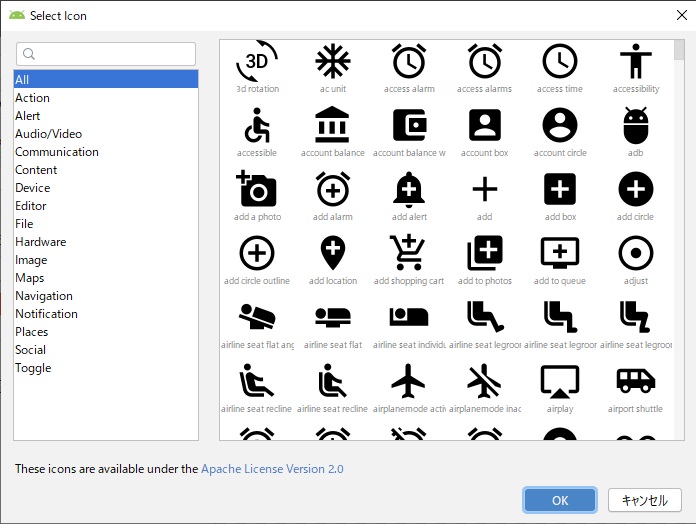Select the add to photos icon
The height and width of the screenshot is (524, 696).
(485, 253)
